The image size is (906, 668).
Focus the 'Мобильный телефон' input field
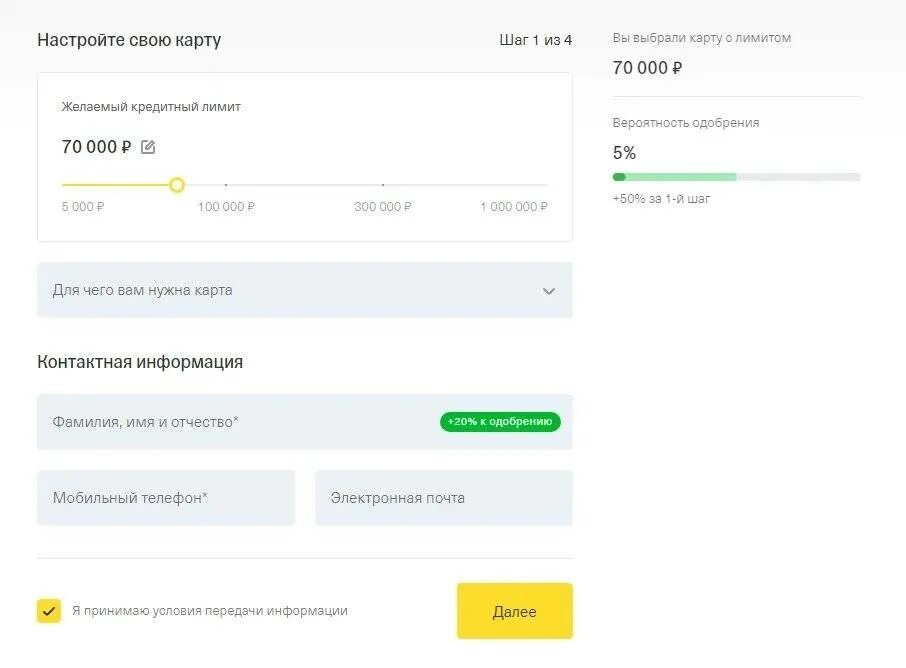pyautogui.click(x=166, y=498)
